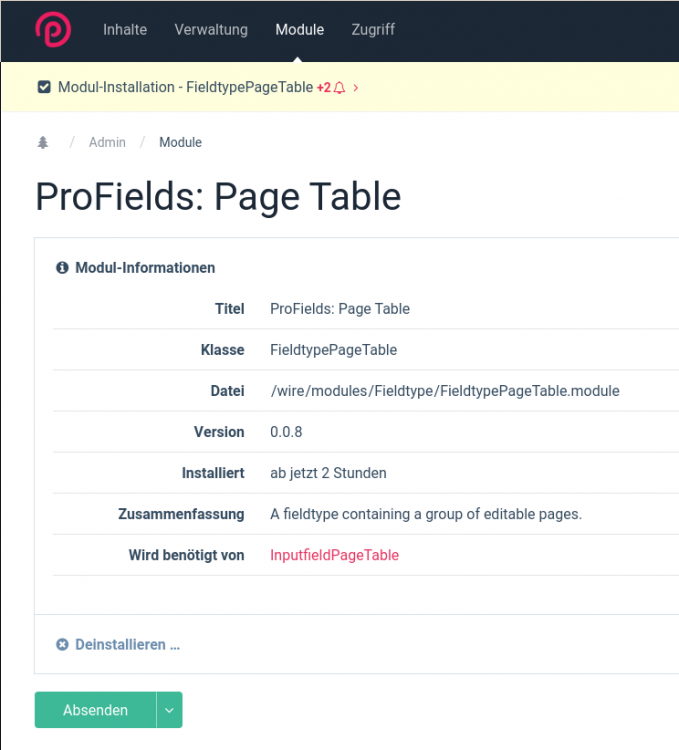Open the InputfieldPageTable module link
This screenshot has width=679, height=750.
pyautogui.click(x=334, y=555)
